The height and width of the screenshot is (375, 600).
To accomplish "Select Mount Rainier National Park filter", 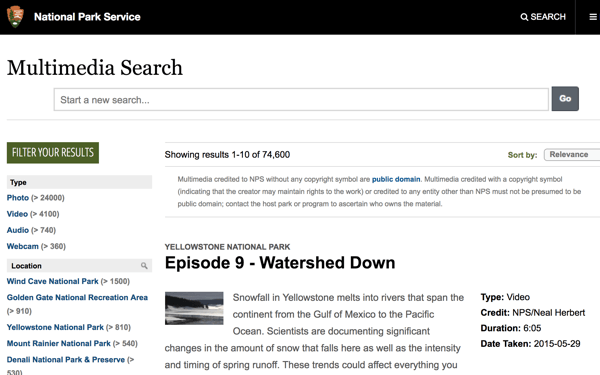I will click(x=59, y=343).
